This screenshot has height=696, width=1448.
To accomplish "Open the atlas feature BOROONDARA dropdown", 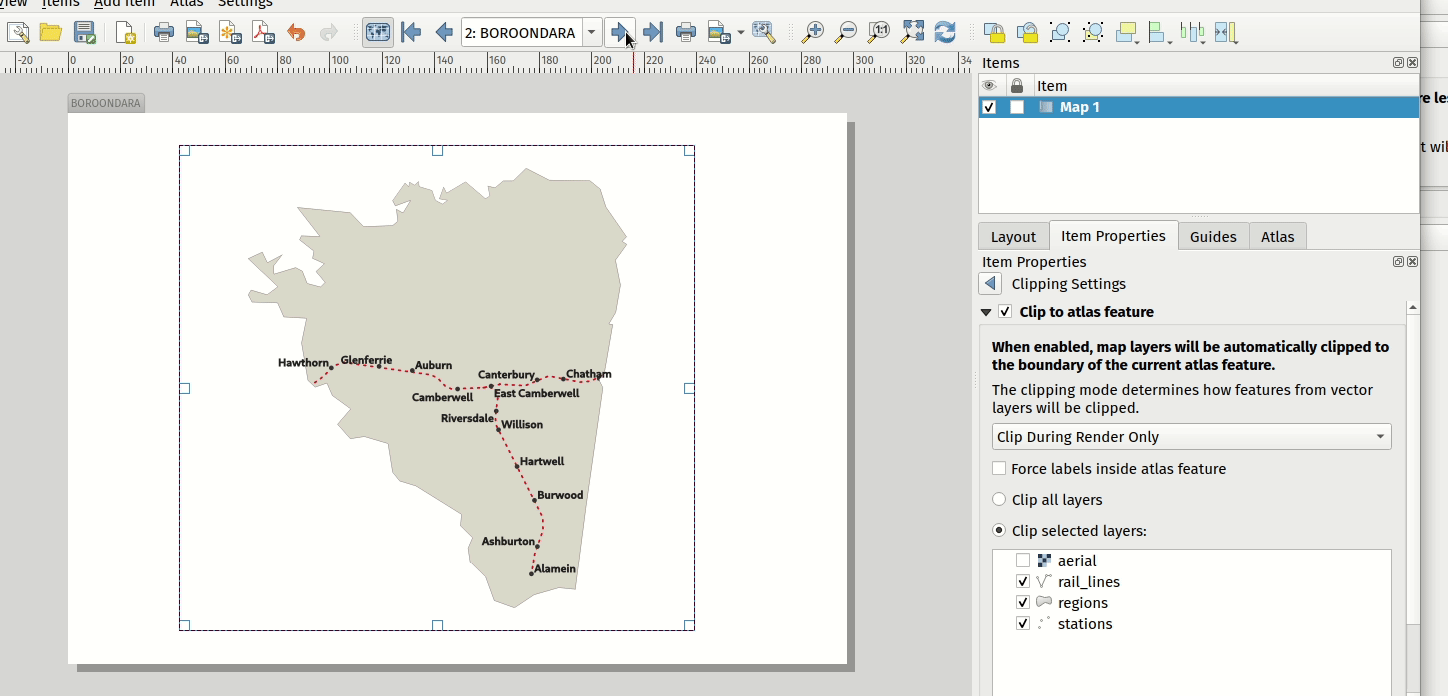I will (591, 33).
